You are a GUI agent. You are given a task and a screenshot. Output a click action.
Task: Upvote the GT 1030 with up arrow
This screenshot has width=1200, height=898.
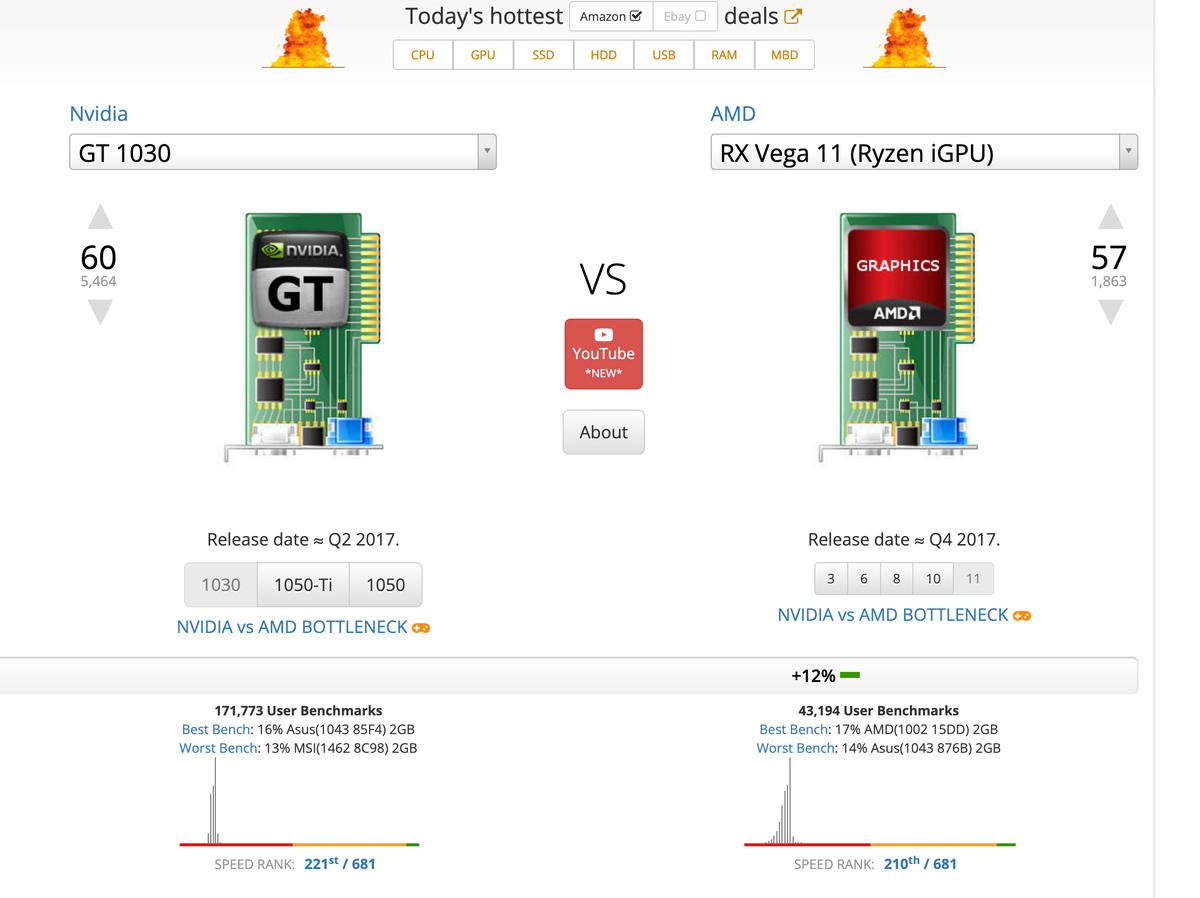click(100, 217)
